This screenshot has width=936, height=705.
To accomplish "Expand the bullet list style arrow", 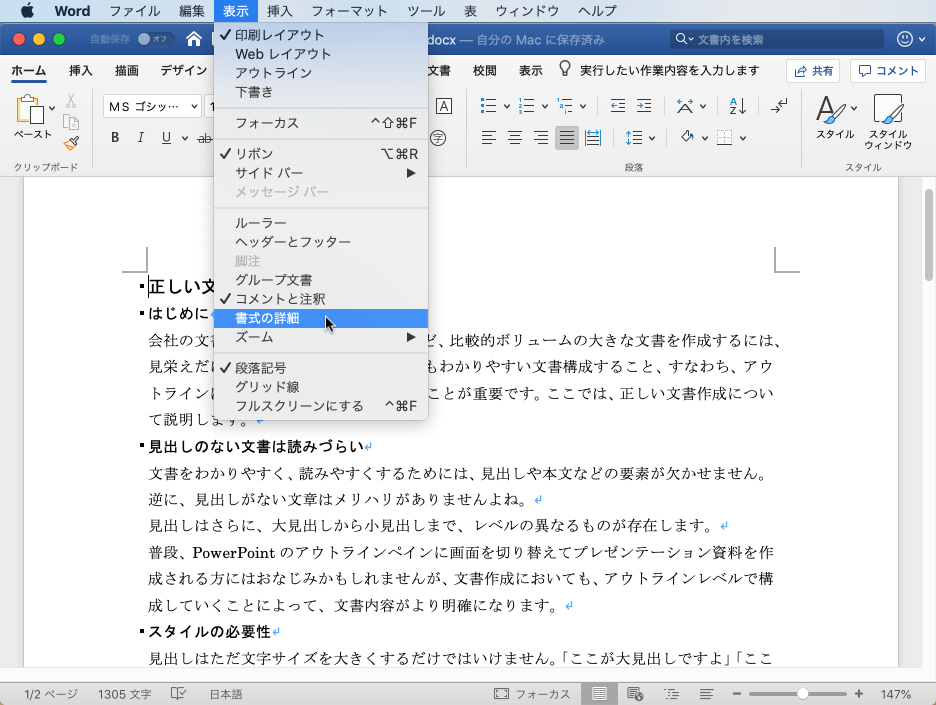I will 507,107.
